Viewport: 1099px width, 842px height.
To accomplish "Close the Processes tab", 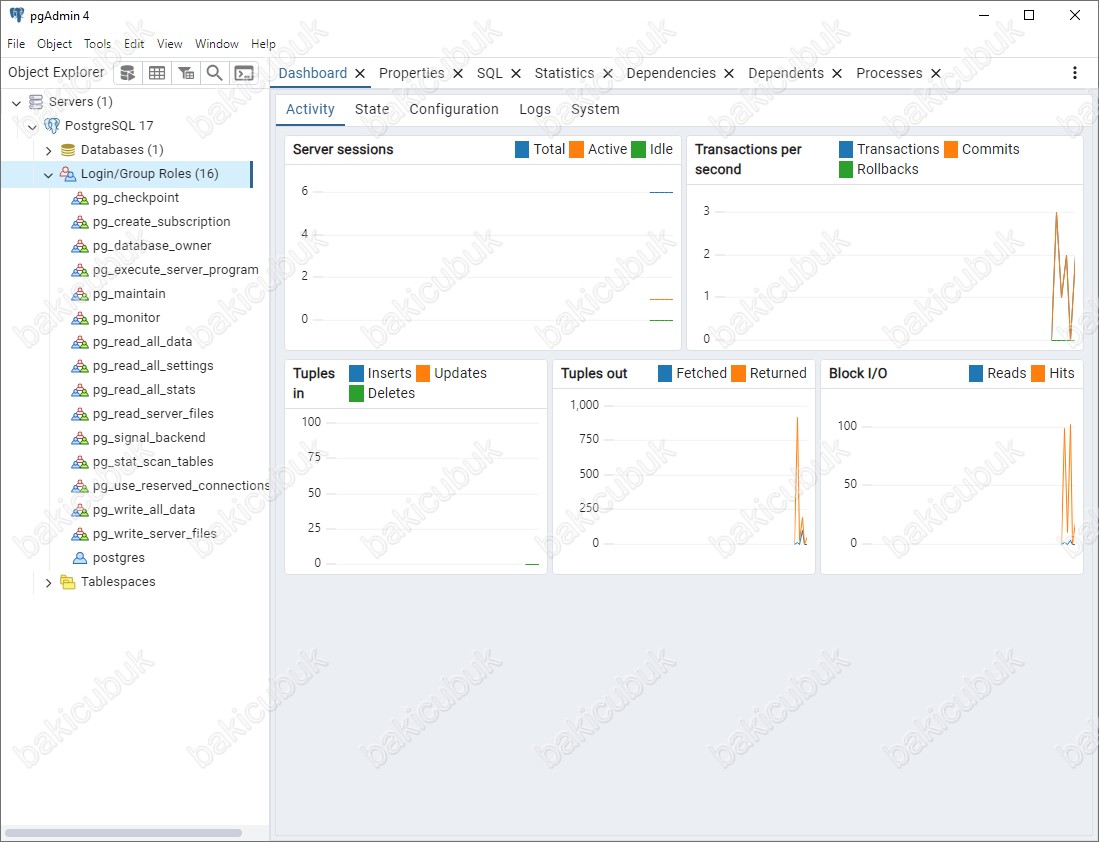I will pos(936,74).
